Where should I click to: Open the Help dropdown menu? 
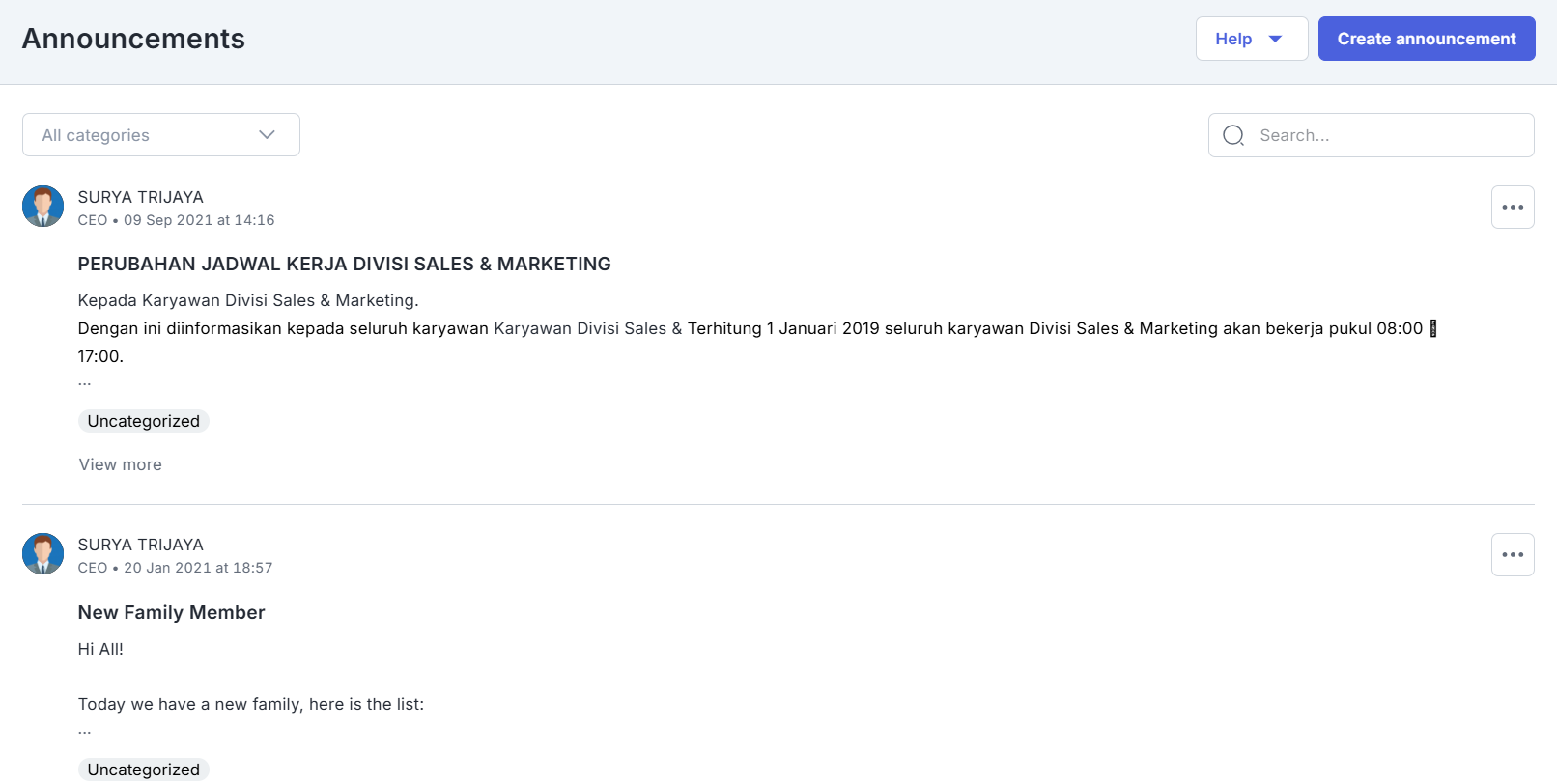coord(1250,39)
